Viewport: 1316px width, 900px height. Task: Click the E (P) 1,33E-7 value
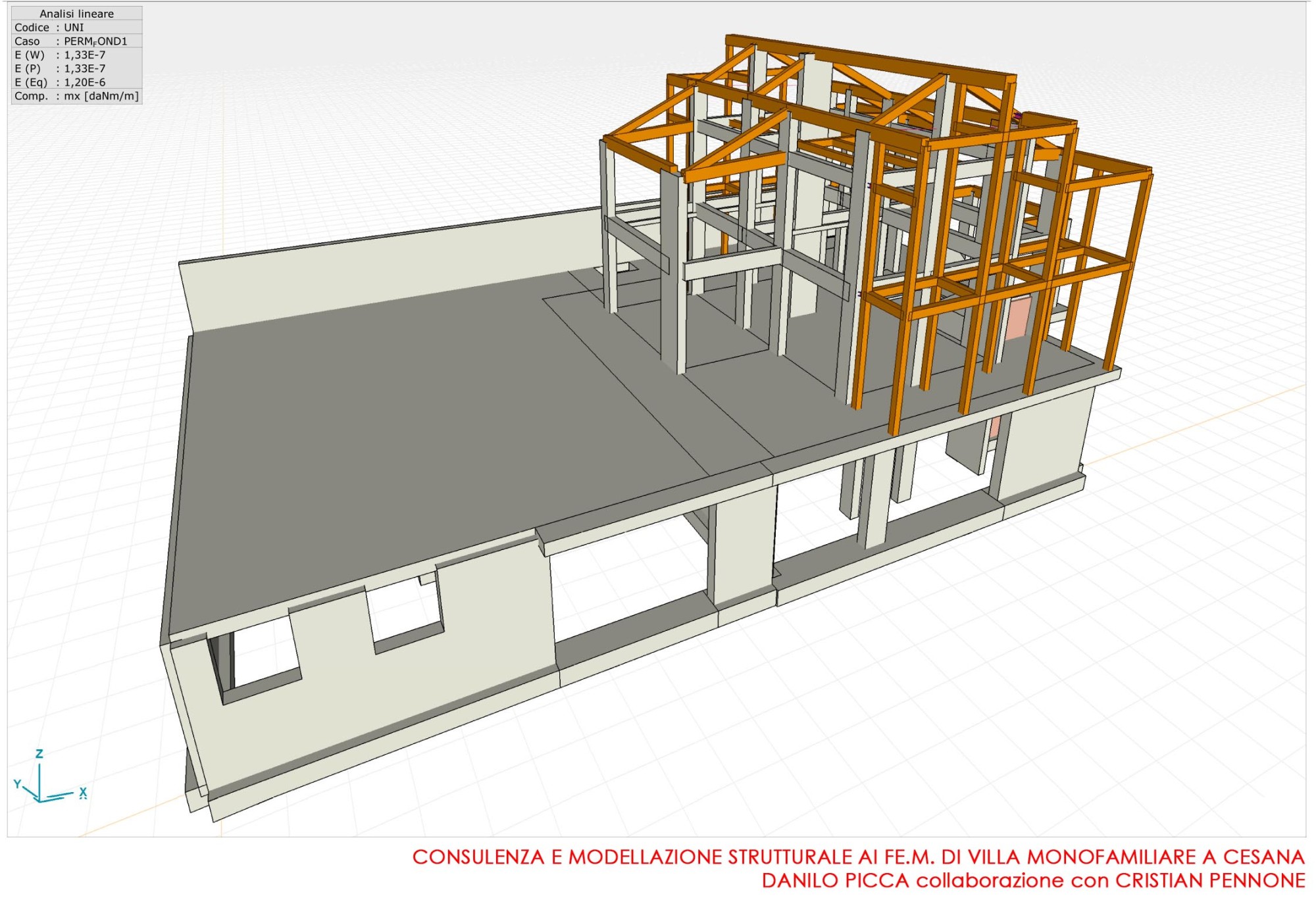point(84,68)
